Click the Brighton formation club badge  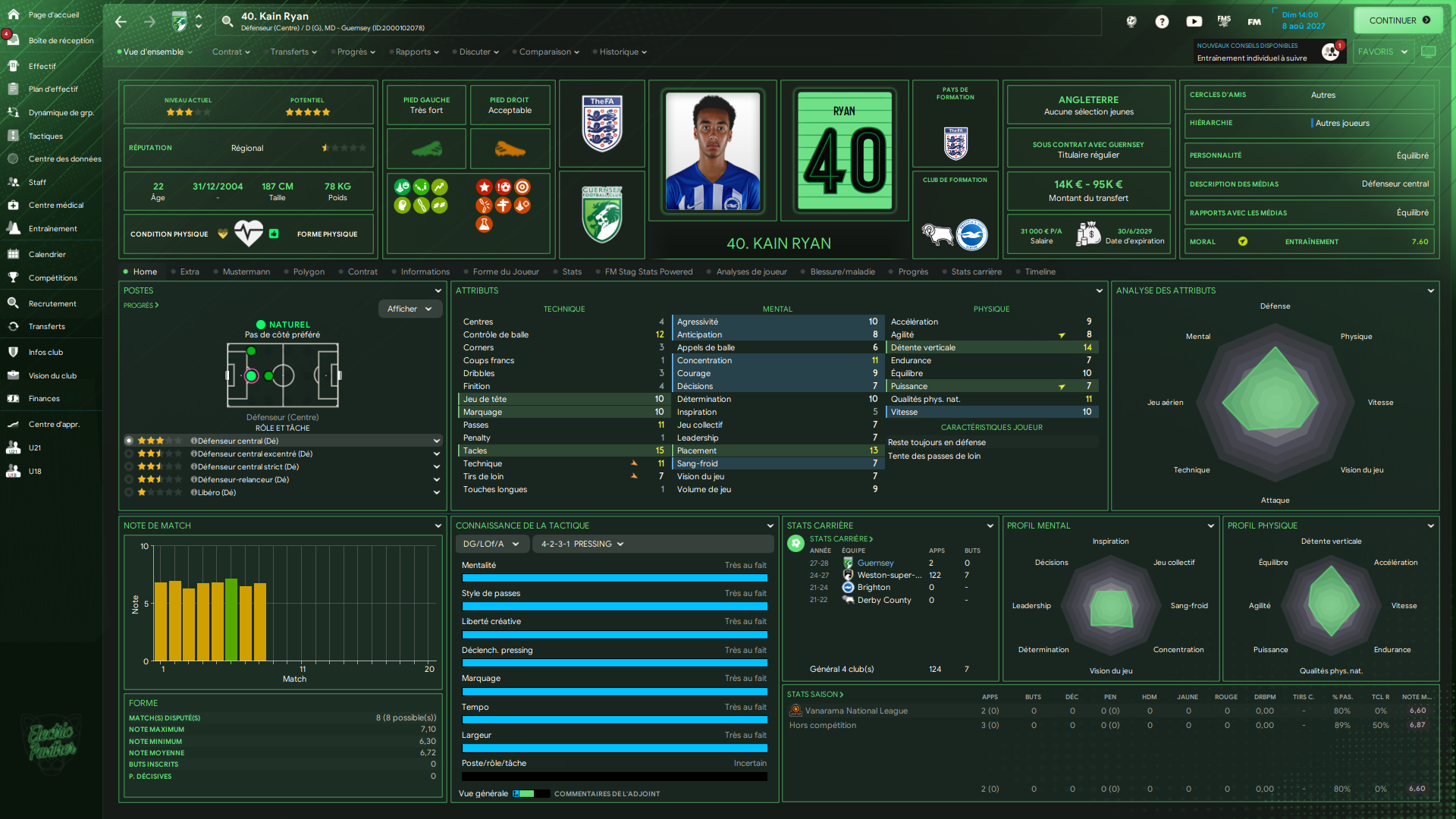(971, 234)
